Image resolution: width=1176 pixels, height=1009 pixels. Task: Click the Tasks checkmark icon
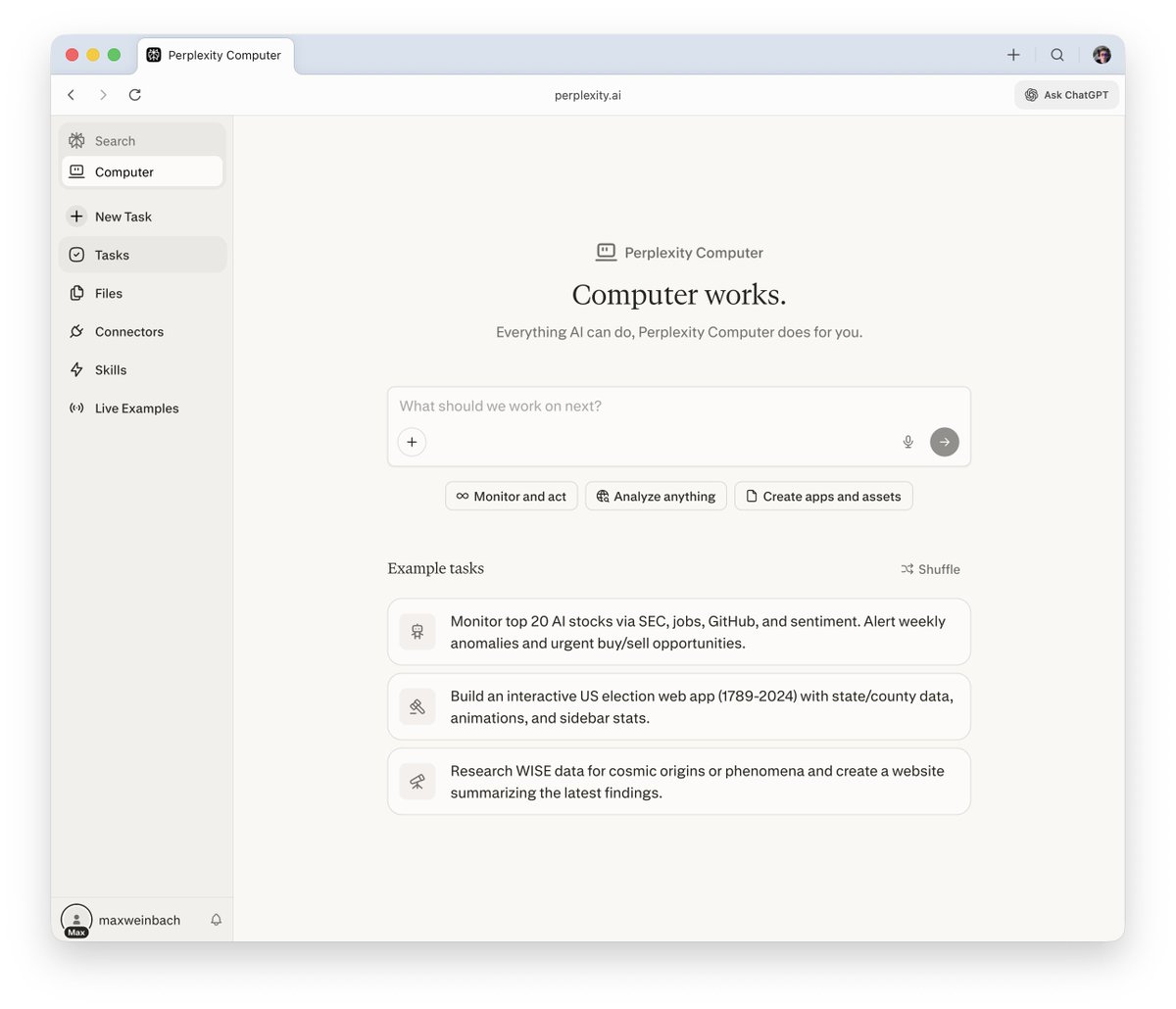[x=76, y=255]
